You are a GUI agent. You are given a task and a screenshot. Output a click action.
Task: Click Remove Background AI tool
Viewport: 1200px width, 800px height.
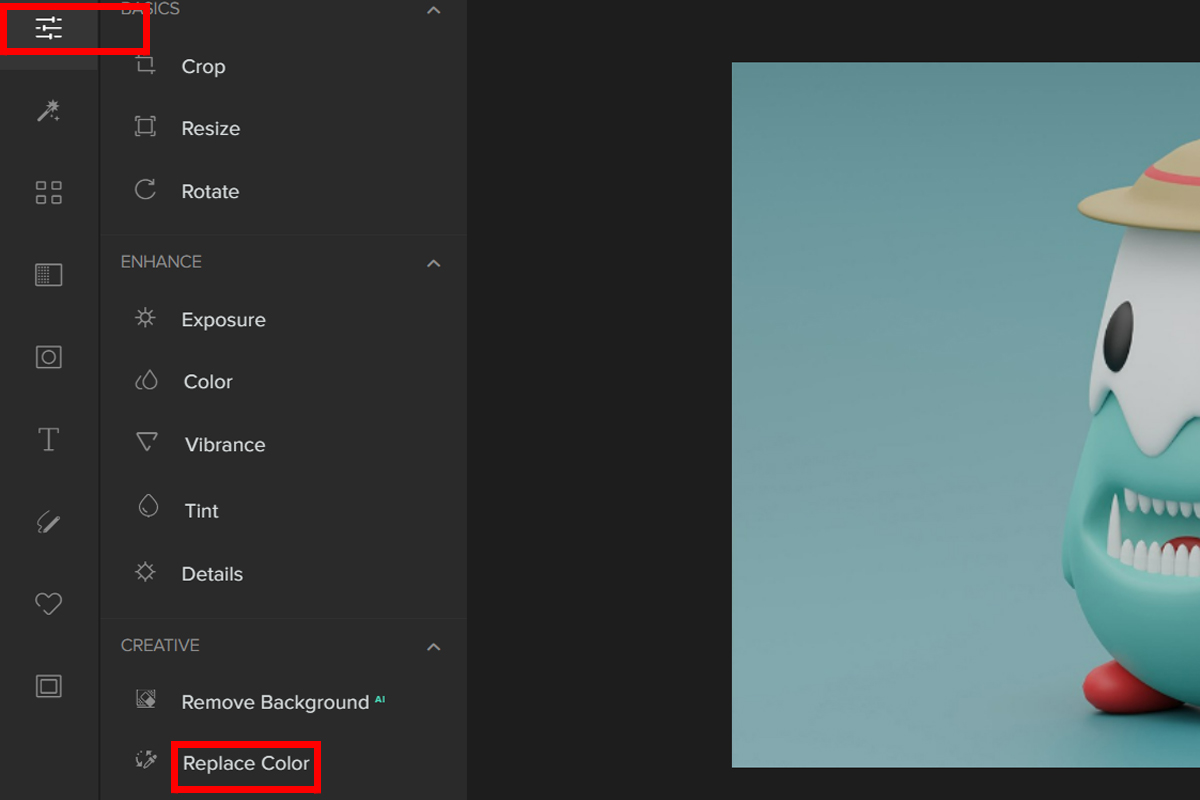(x=275, y=703)
